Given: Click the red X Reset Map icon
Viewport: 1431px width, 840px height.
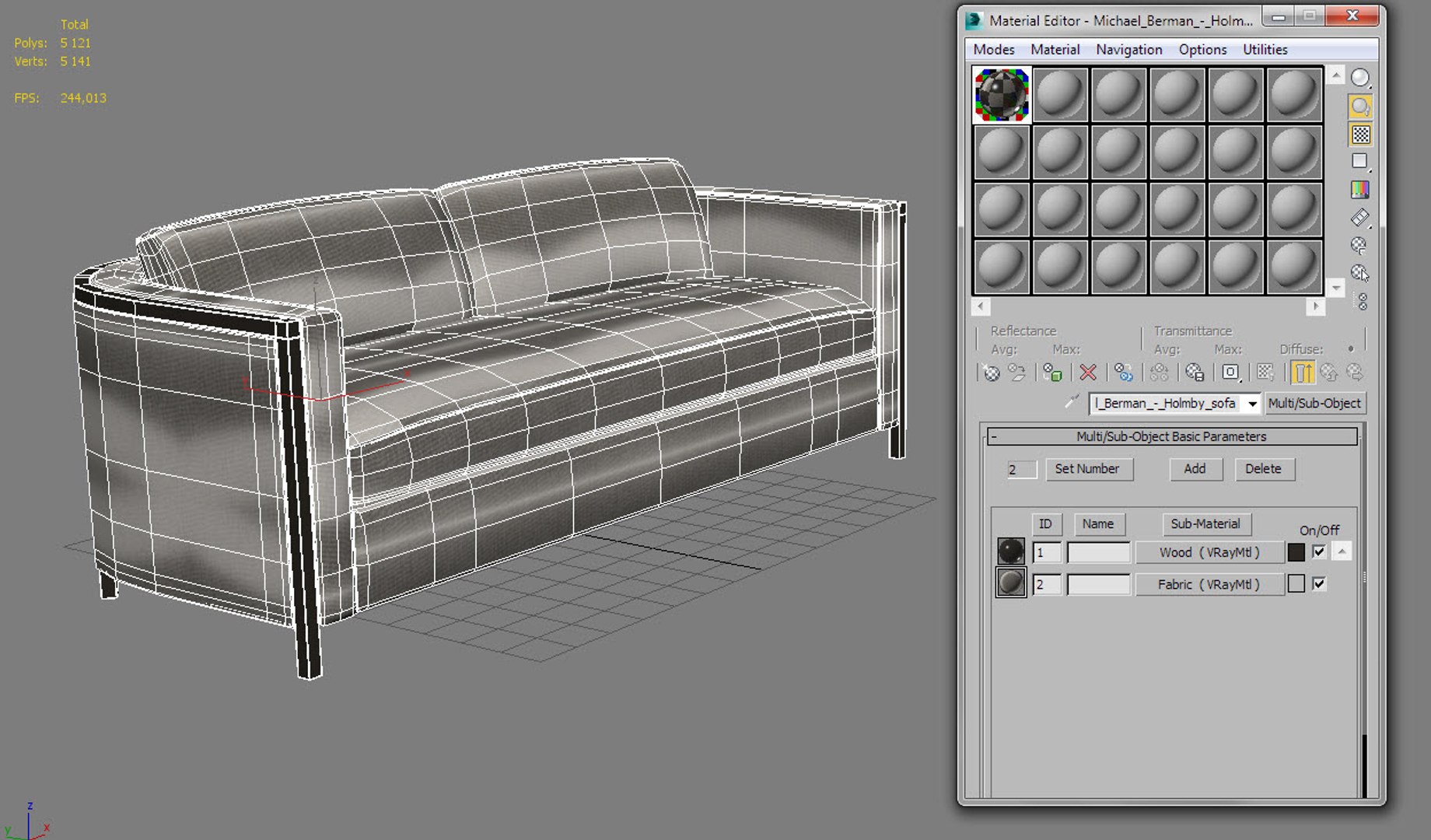Looking at the screenshot, I should [x=1088, y=373].
